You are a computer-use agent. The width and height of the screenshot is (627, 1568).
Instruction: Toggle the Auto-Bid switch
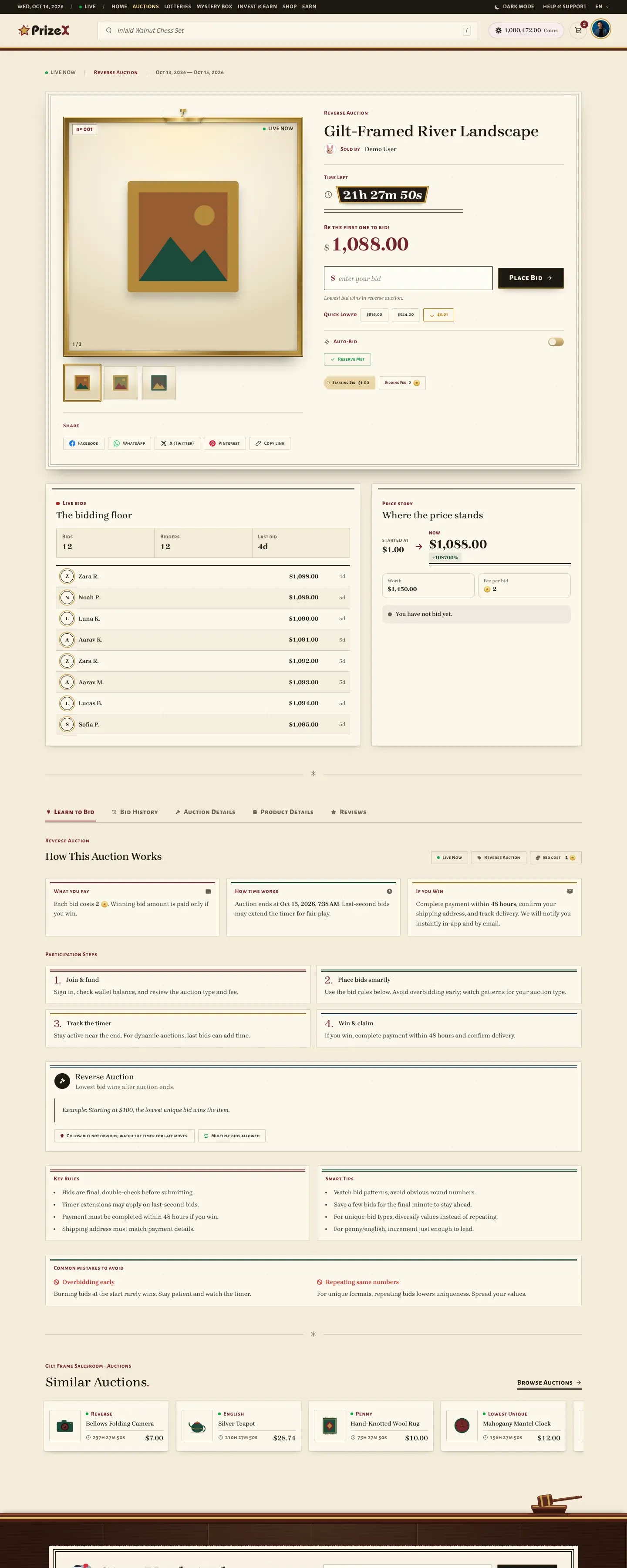(x=556, y=342)
